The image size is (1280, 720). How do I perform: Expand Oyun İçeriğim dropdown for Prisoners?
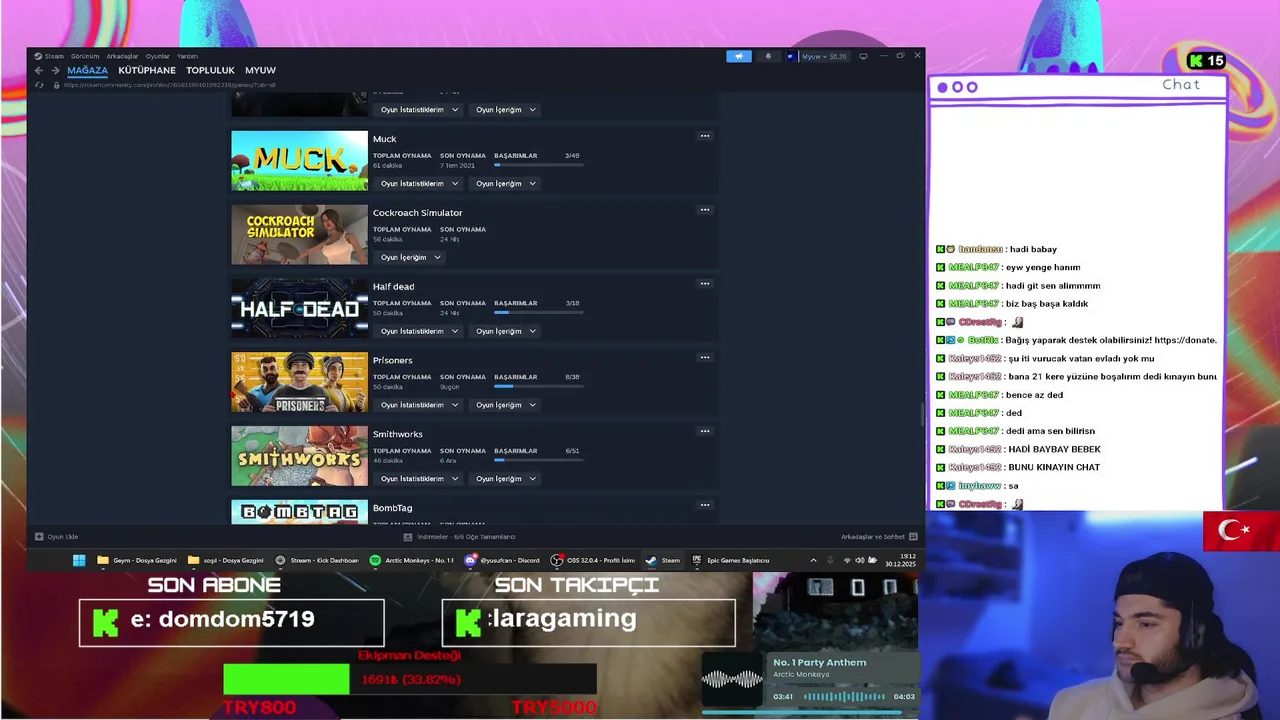coord(505,405)
